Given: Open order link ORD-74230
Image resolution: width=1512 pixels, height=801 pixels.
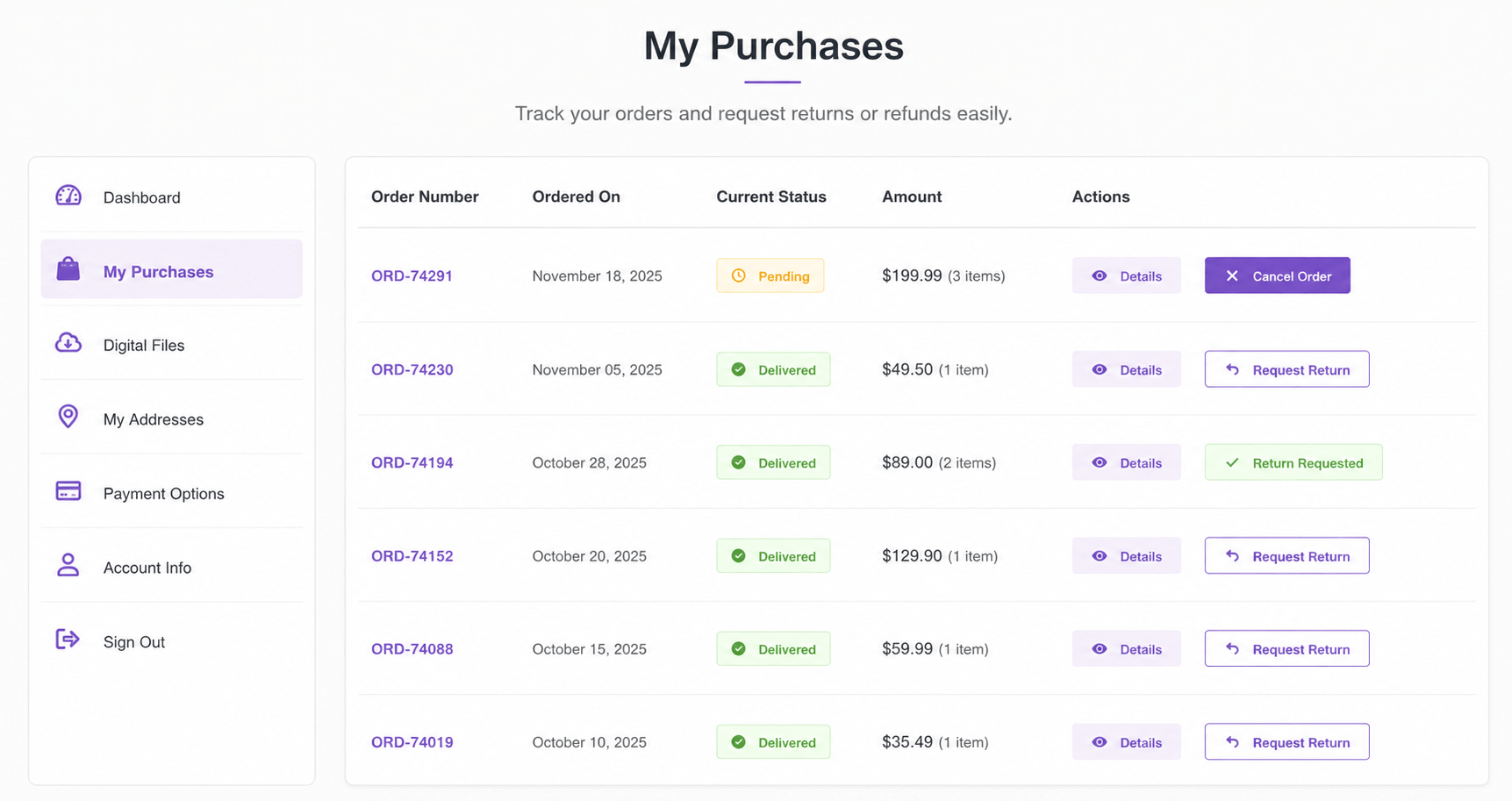Looking at the screenshot, I should [x=412, y=369].
